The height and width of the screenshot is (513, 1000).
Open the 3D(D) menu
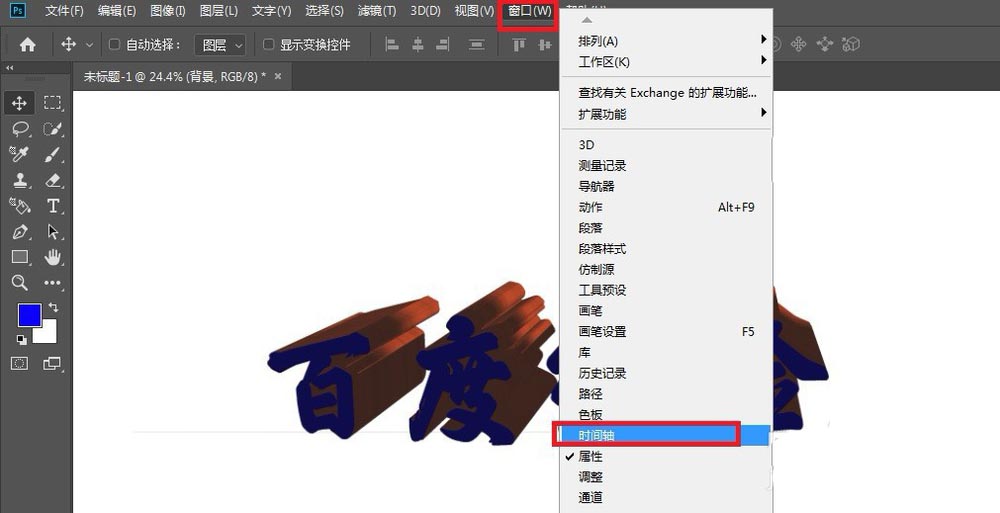425,11
